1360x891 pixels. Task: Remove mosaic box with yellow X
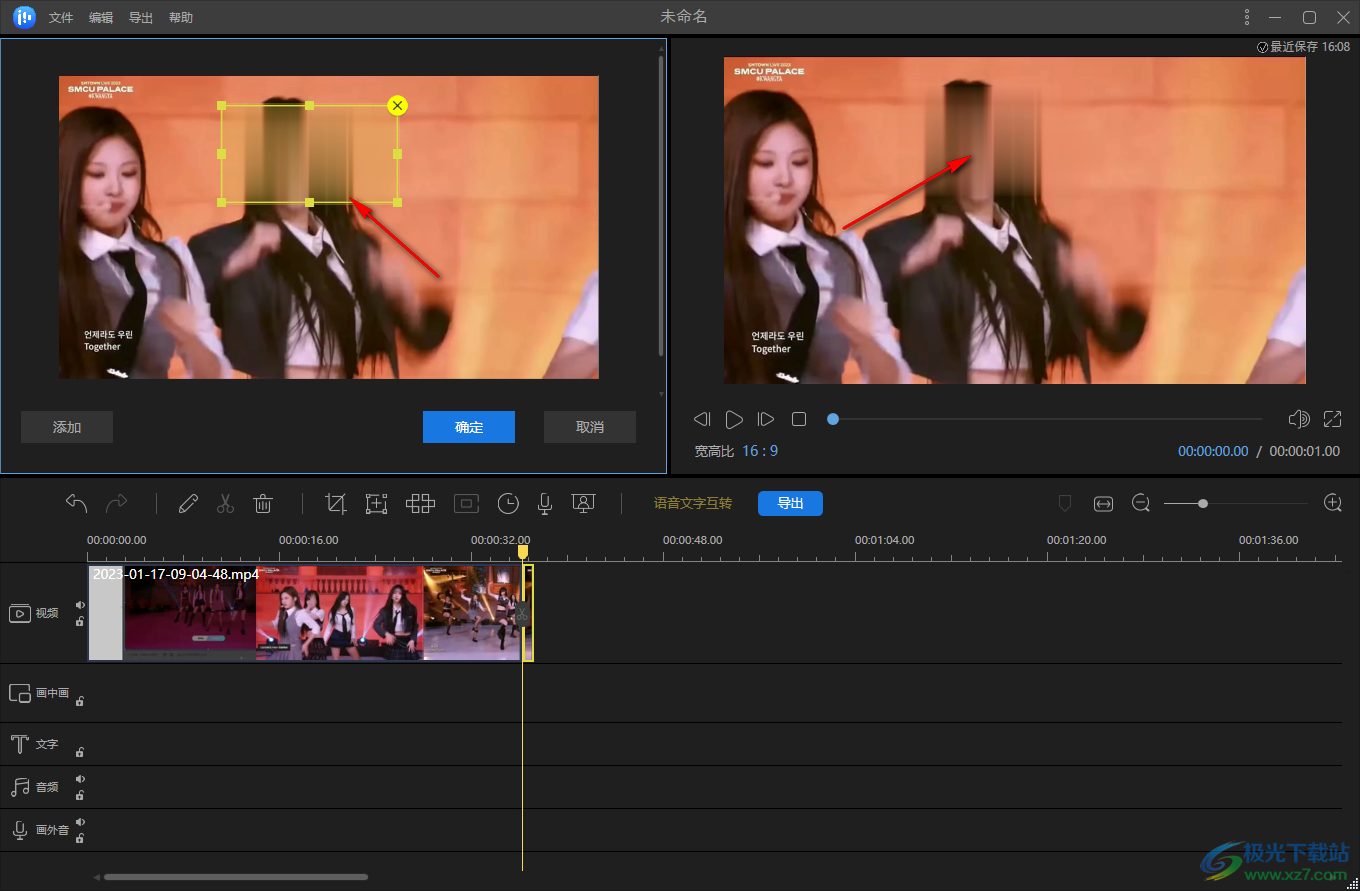click(x=397, y=105)
